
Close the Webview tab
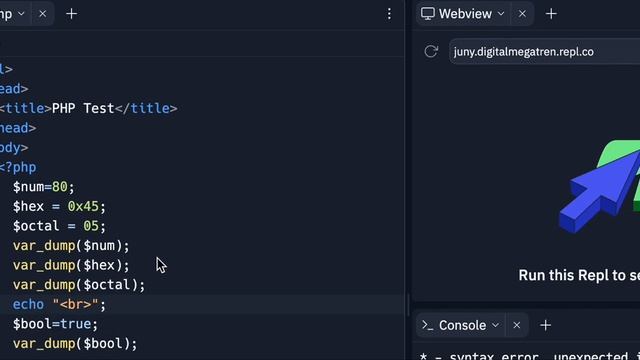(522, 14)
